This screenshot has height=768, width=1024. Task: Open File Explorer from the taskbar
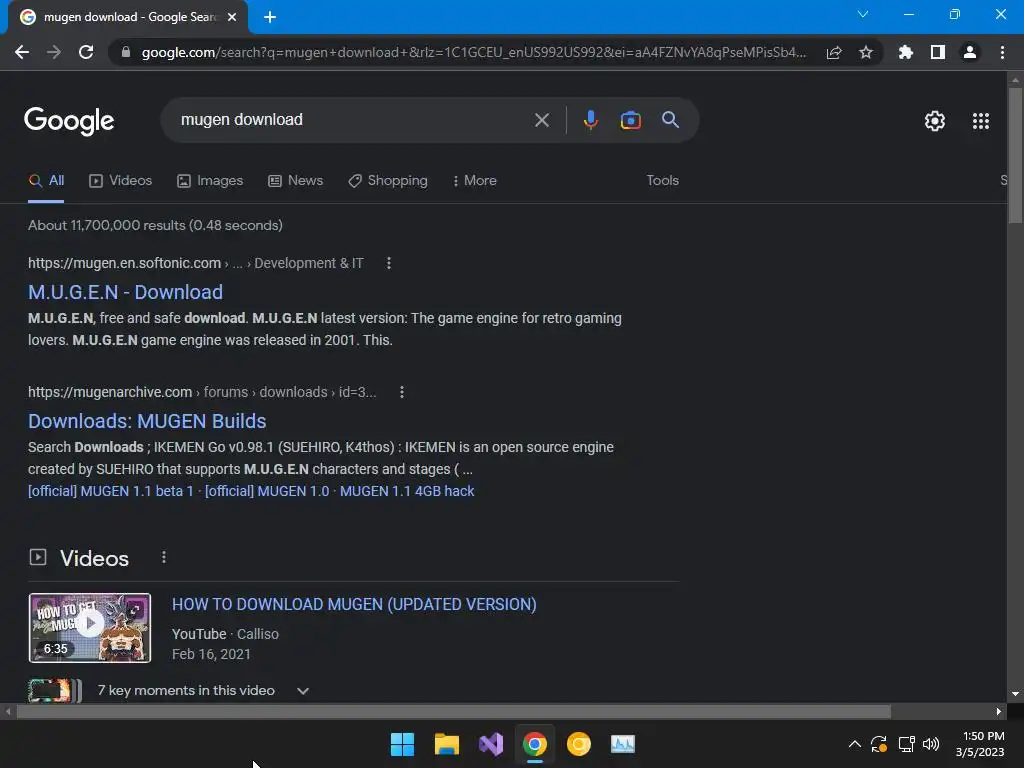click(x=447, y=744)
